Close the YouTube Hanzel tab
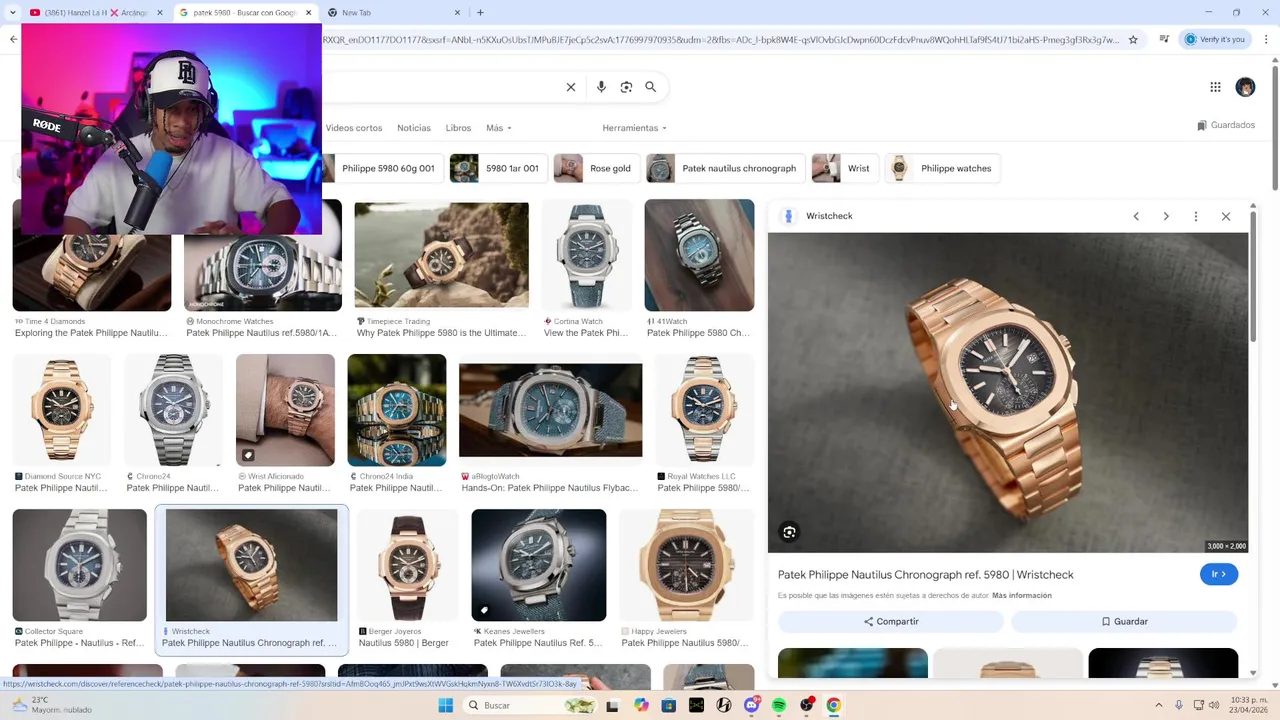Viewport: 1280px width, 720px height. [158, 12]
